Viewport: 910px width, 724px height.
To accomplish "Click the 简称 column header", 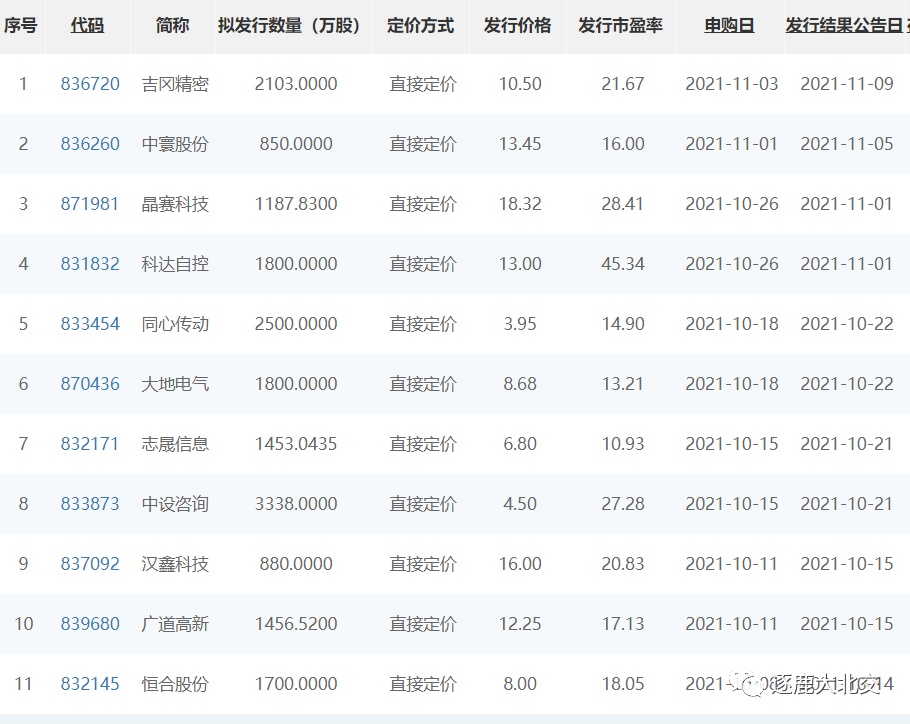I will click(172, 26).
